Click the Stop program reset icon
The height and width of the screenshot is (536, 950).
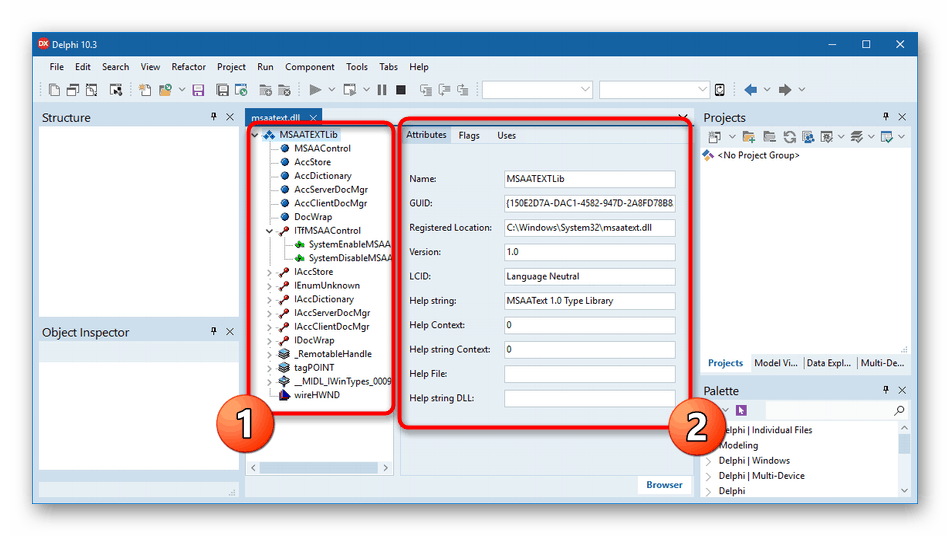400,90
